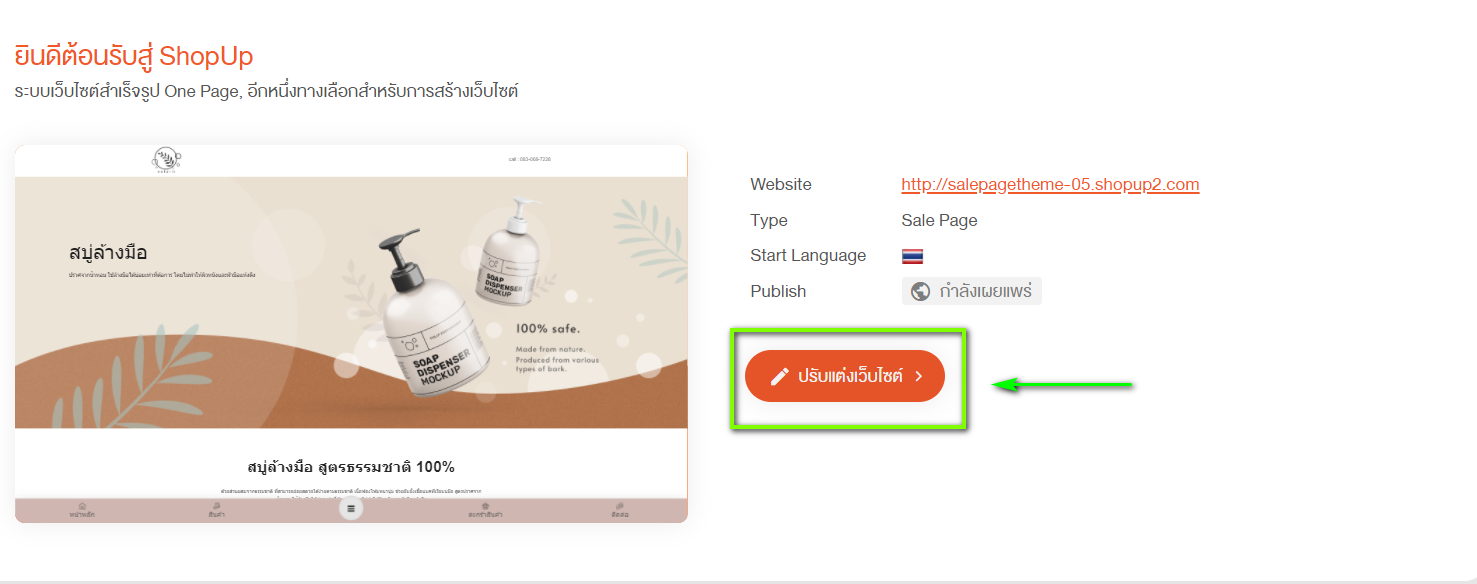Click the กำลังเผยแพร่ publish status badge
1477x584 pixels.
972,291
